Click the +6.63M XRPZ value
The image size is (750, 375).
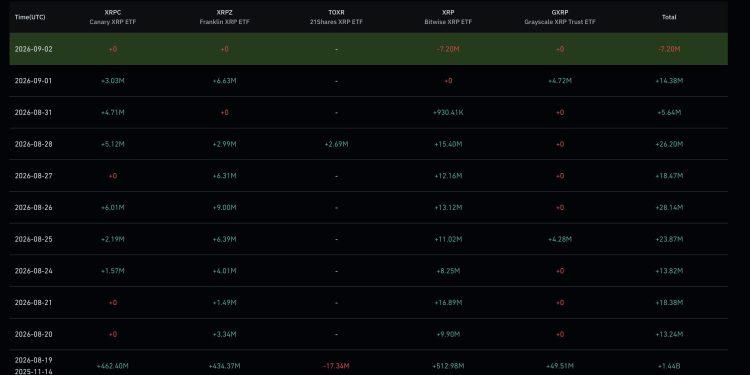point(224,81)
